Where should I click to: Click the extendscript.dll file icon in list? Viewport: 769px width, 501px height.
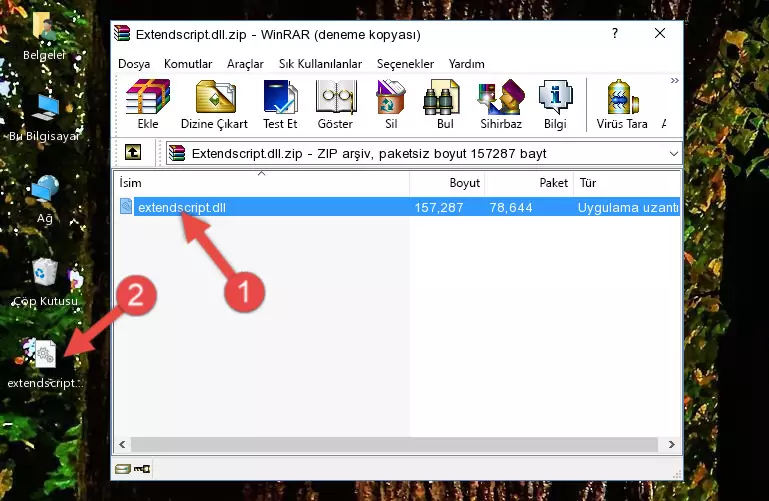click(126, 206)
